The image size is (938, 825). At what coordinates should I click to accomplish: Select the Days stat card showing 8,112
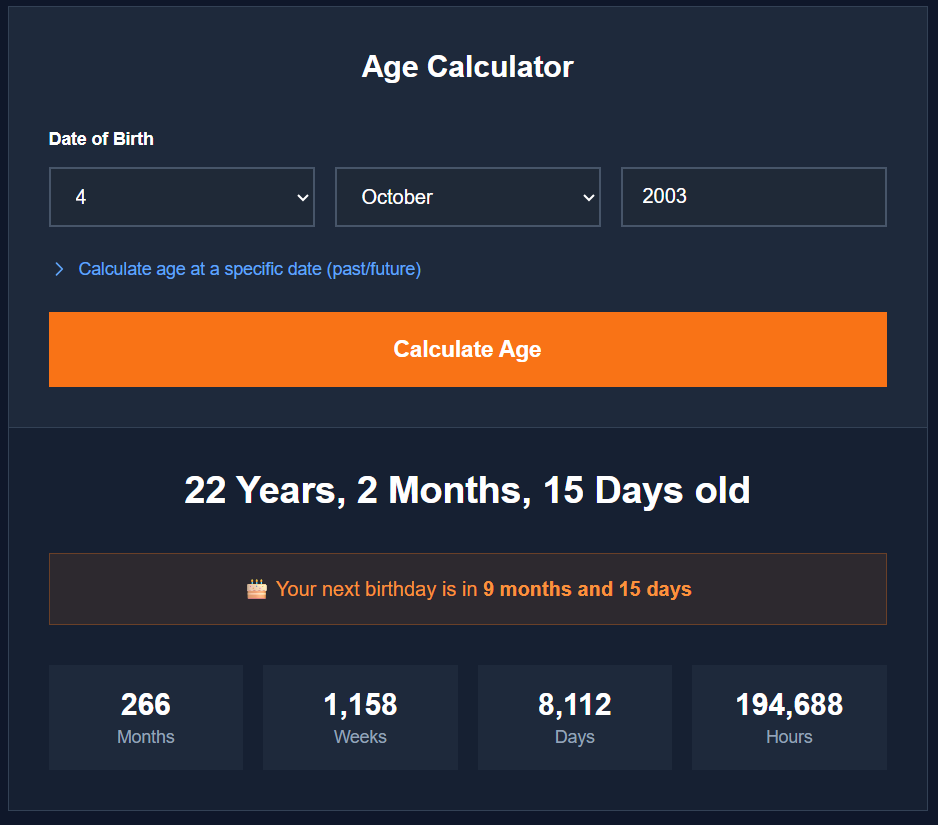574,717
